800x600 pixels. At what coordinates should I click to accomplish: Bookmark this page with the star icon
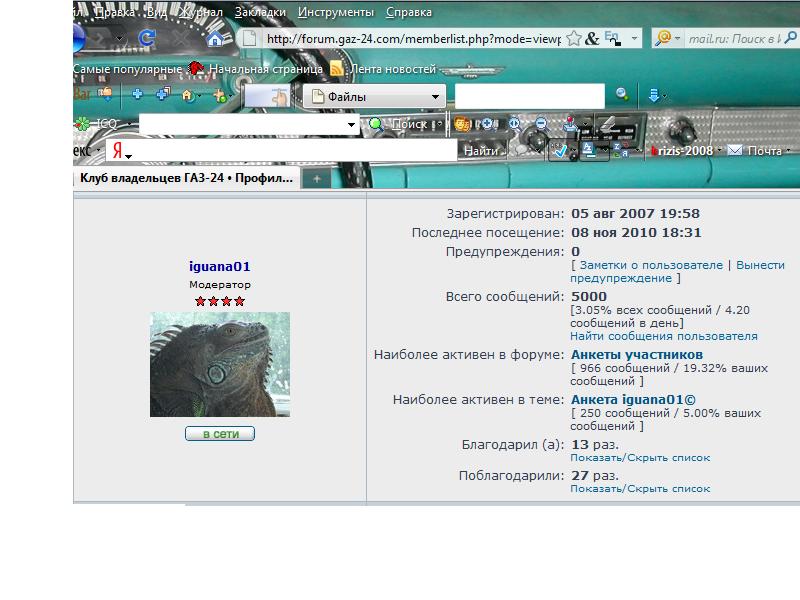point(574,38)
